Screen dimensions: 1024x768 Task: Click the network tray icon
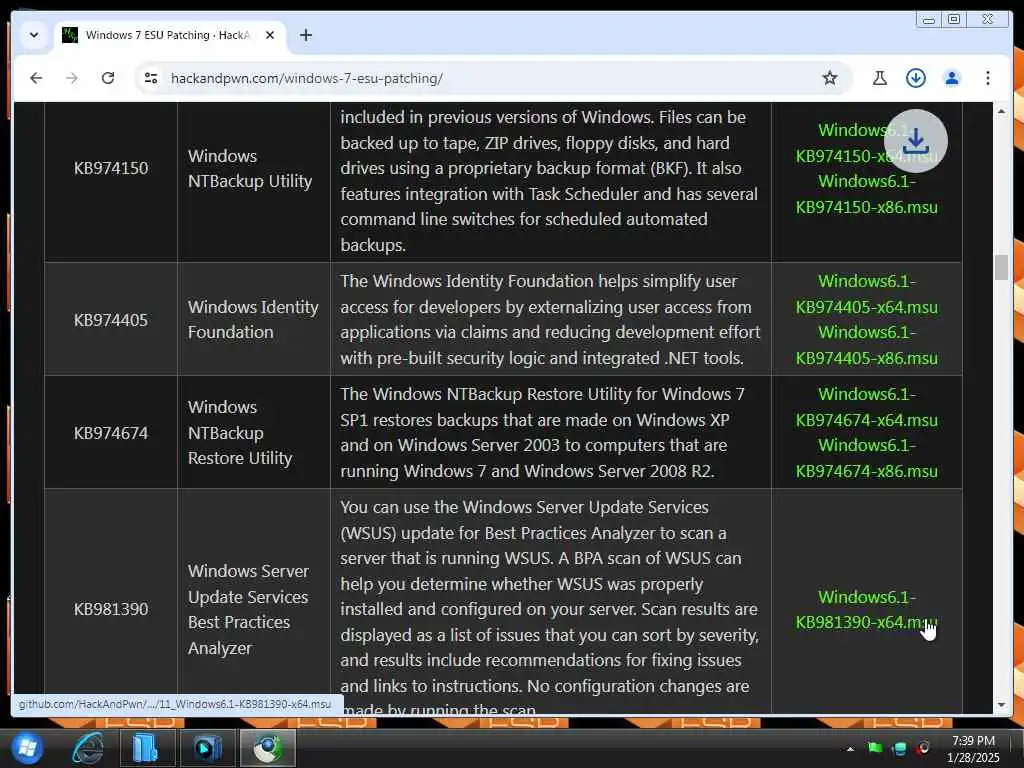(899, 749)
